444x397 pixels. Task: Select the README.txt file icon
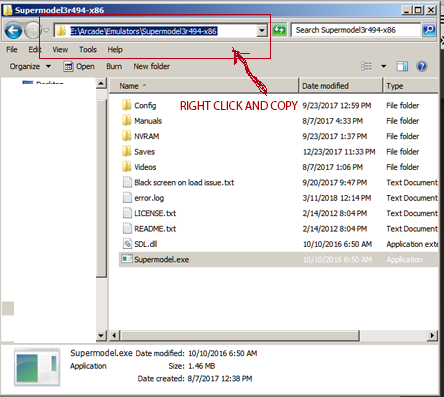tap(127, 229)
